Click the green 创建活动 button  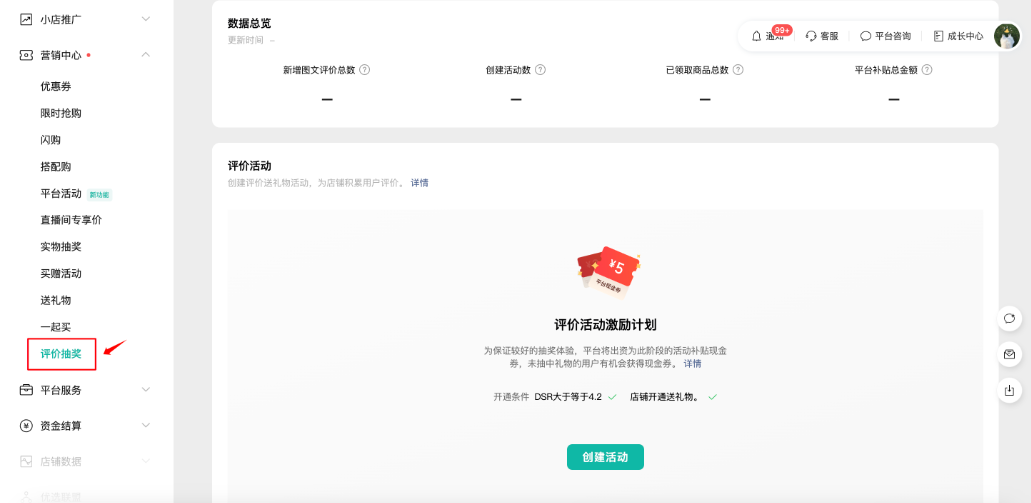tap(605, 457)
